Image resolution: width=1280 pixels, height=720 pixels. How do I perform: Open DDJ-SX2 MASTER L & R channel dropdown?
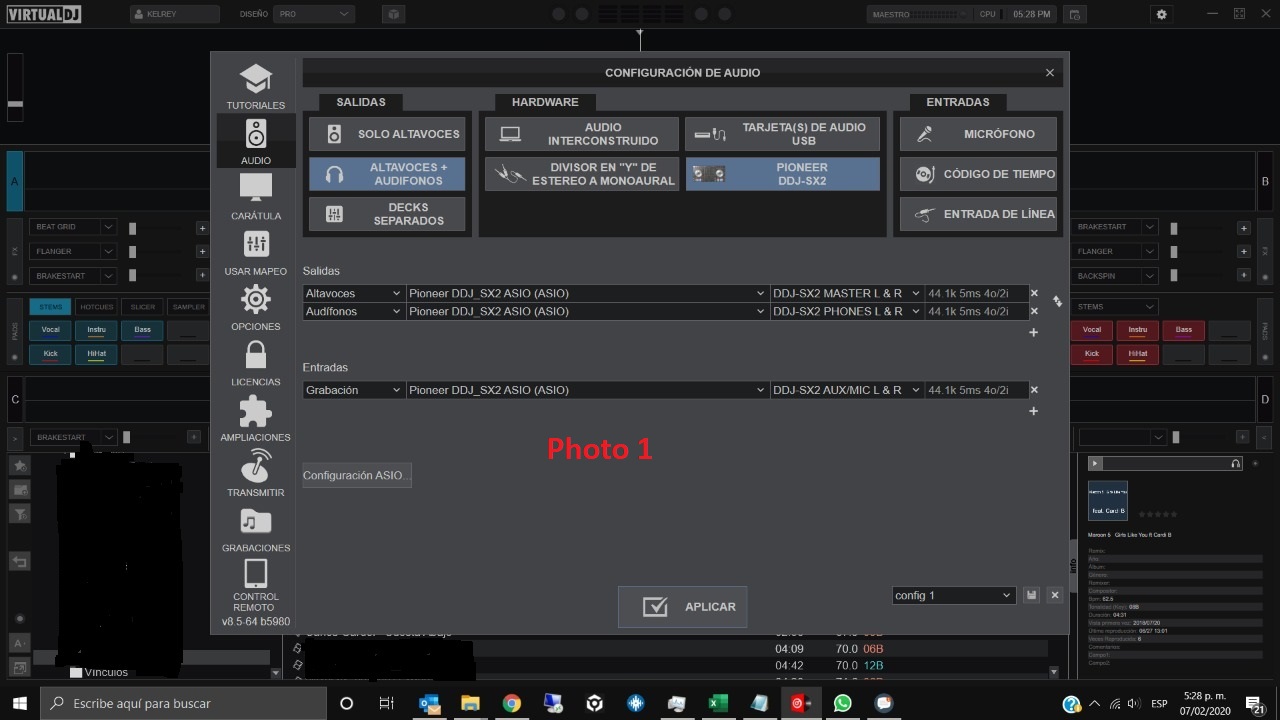(x=847, y=294)
